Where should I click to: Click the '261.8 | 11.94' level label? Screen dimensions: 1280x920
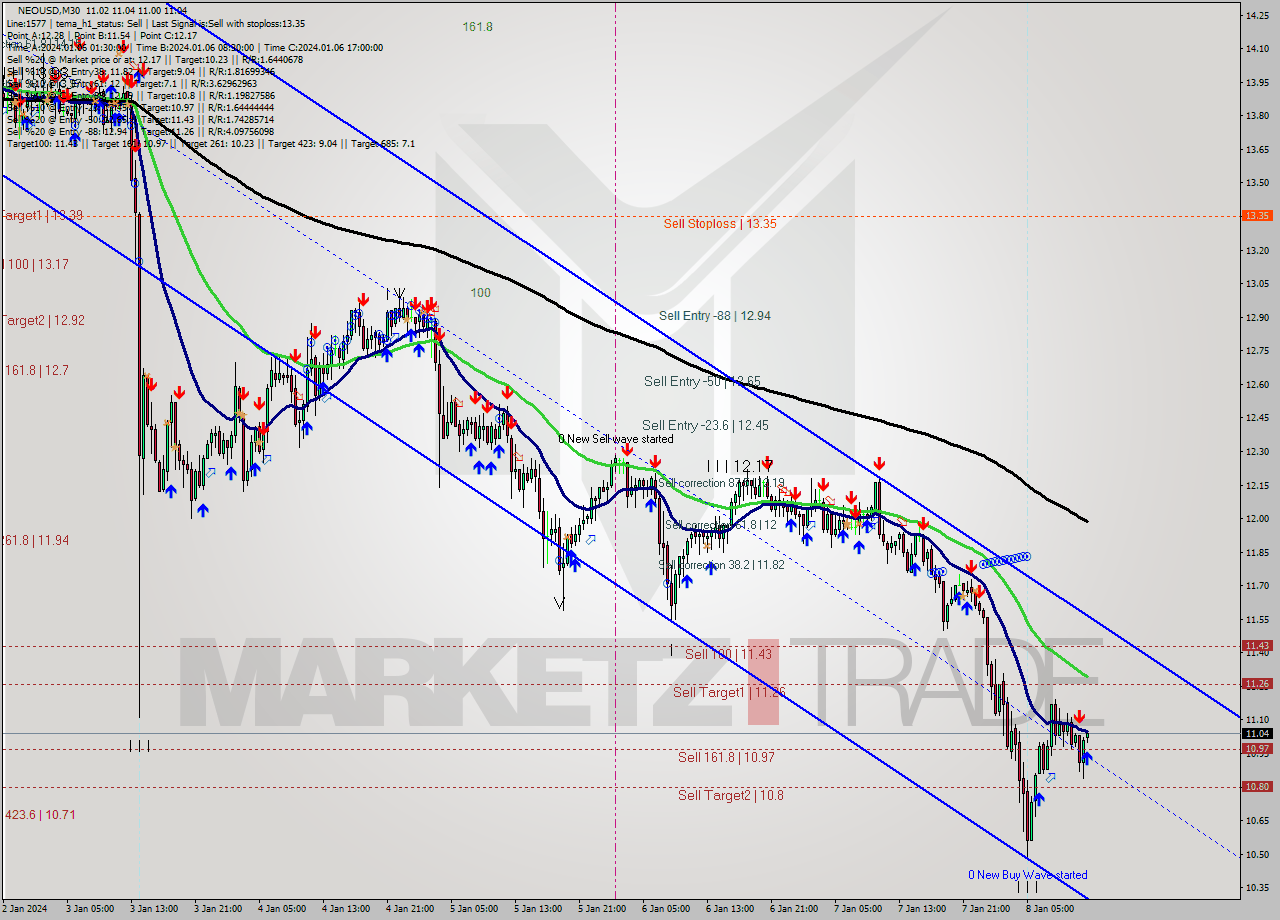[x=35, y=540]
